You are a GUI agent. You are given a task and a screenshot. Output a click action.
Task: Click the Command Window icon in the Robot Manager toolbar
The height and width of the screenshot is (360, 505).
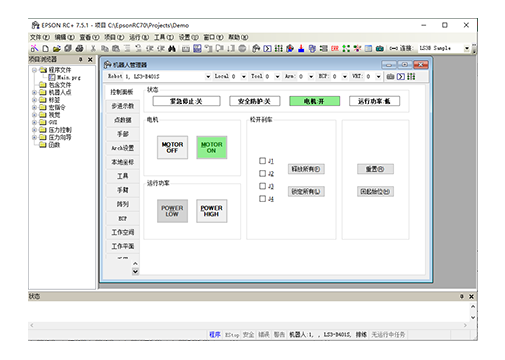401,77
